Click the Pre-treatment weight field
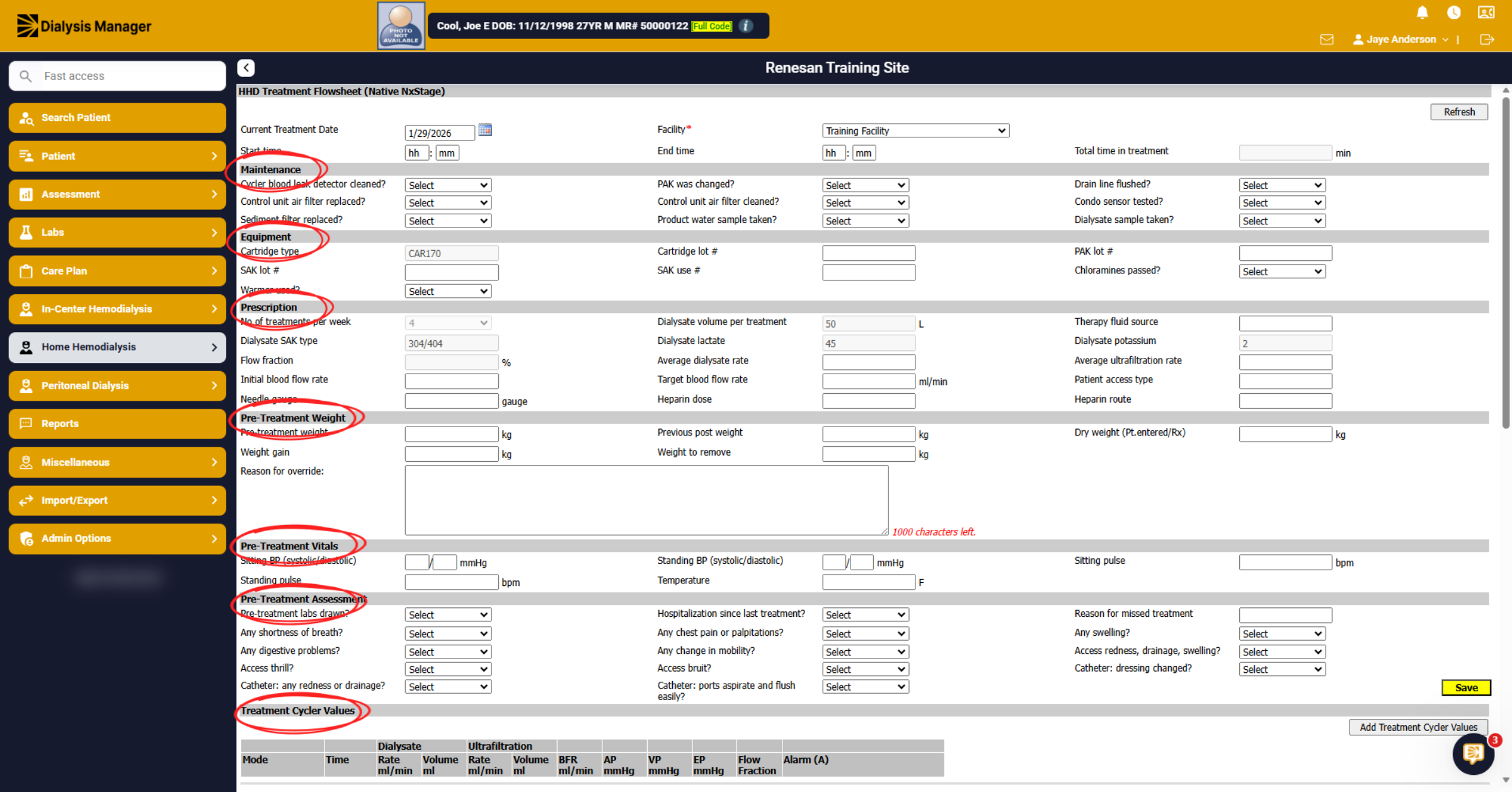This screenshot has width=1512, height=792. pos(451,434)
